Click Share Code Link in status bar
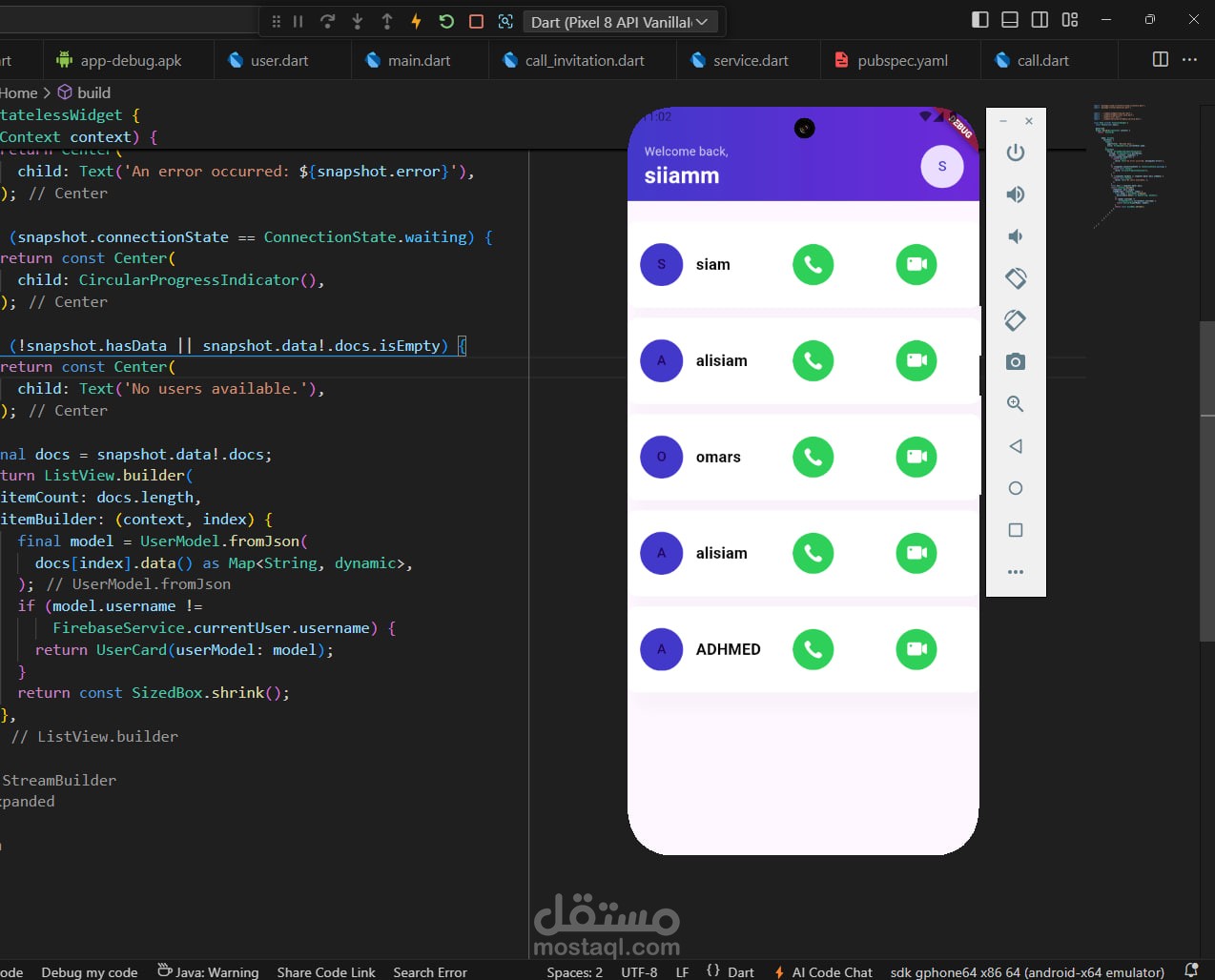The height and width of the screenshot is (980, 1215). pyautogui.click(x=326, y=972)
